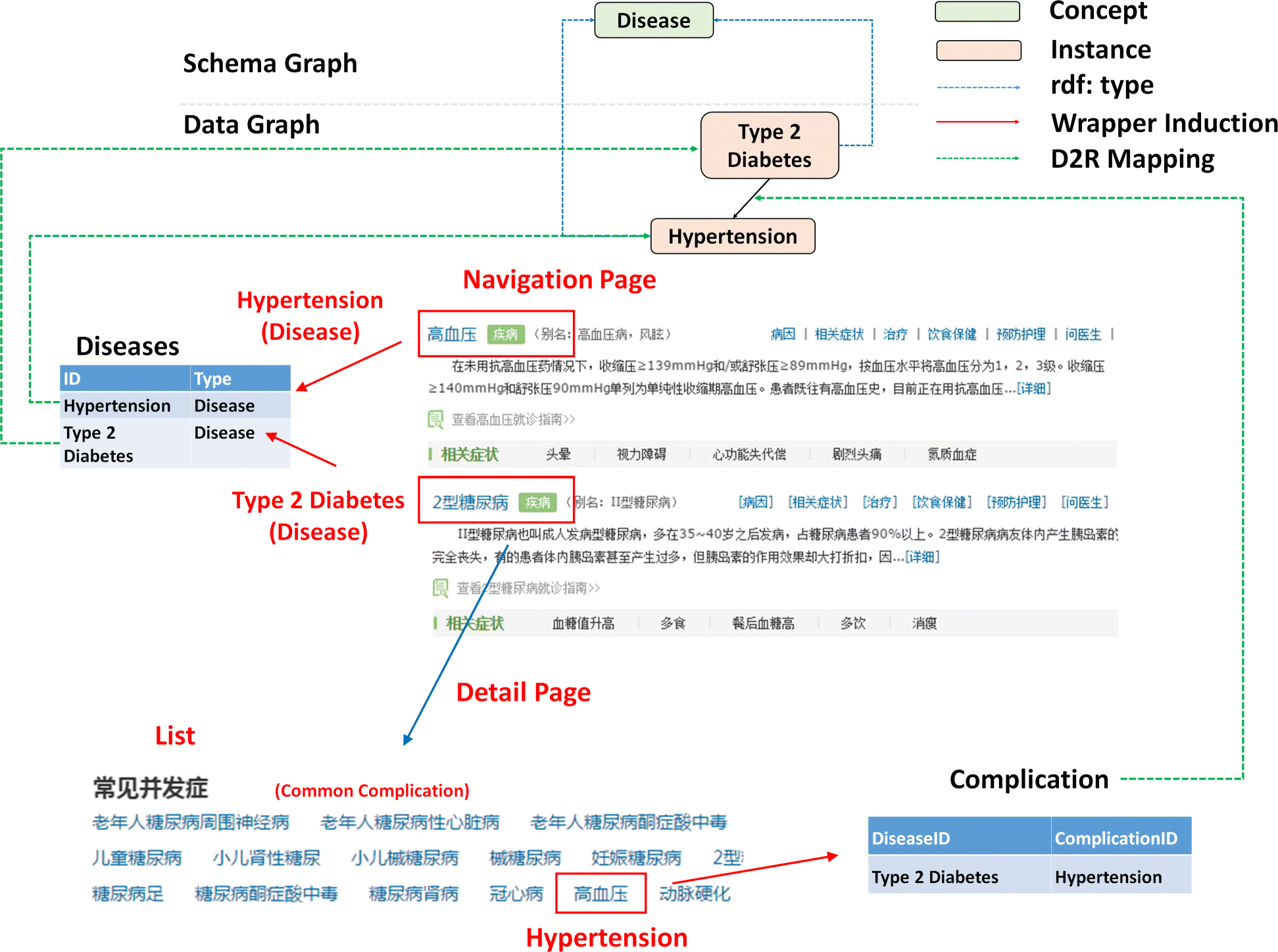Select Type 2 Diabetes cell in Diseases table
Screen dimensions: 1278x952
click(x=125, y=444)
